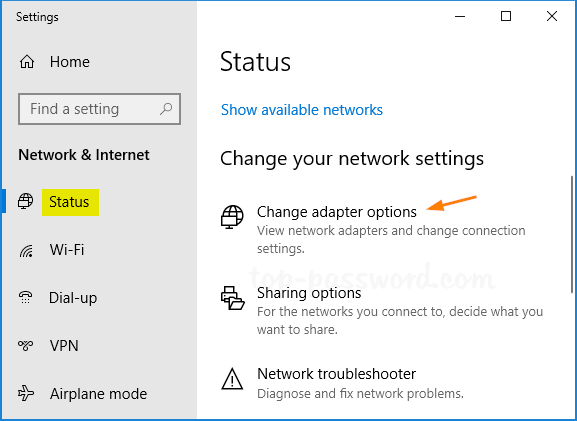
Task: Click the VPN icon in sidebar
Action: 25,345
